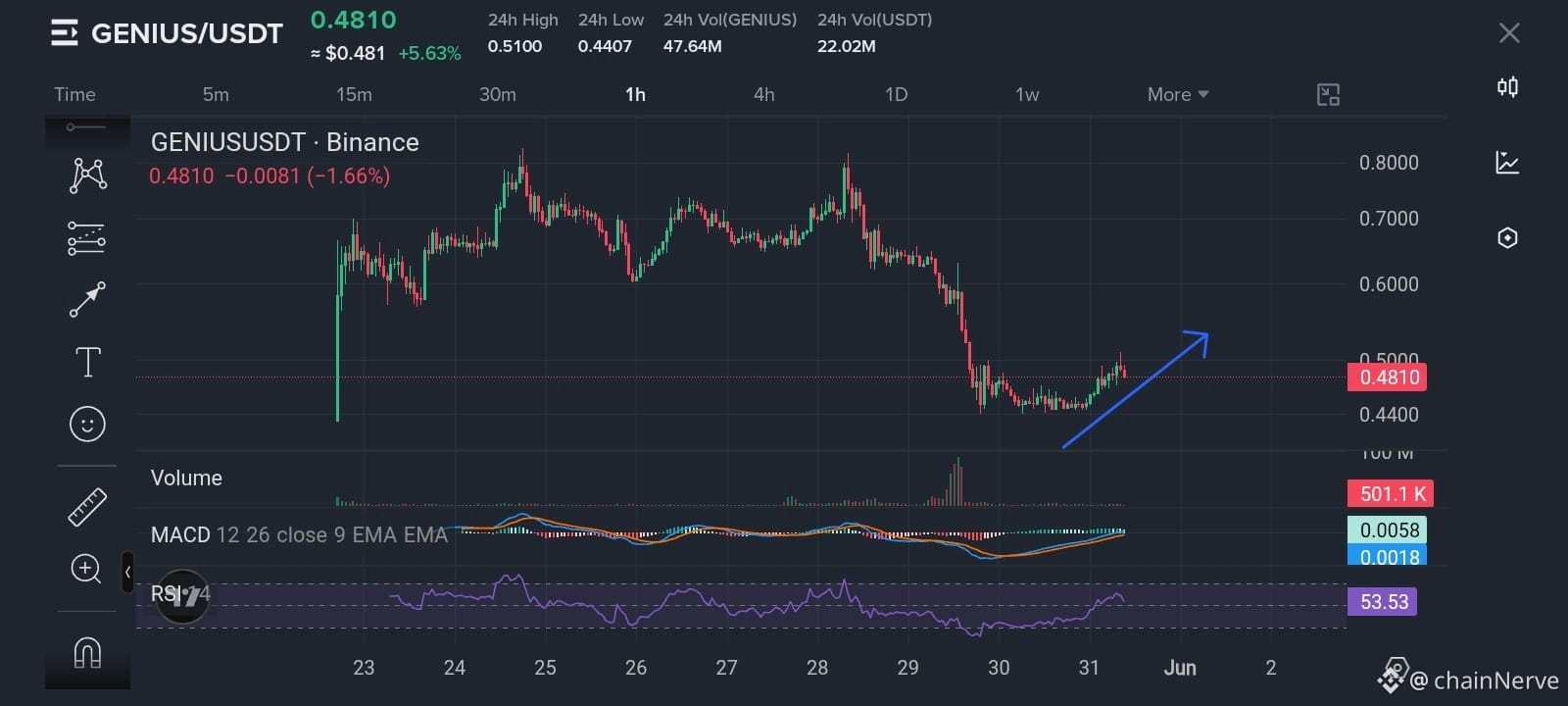
Task: Click the Jun label on time axis
Action: click(x=1180, y=668)
